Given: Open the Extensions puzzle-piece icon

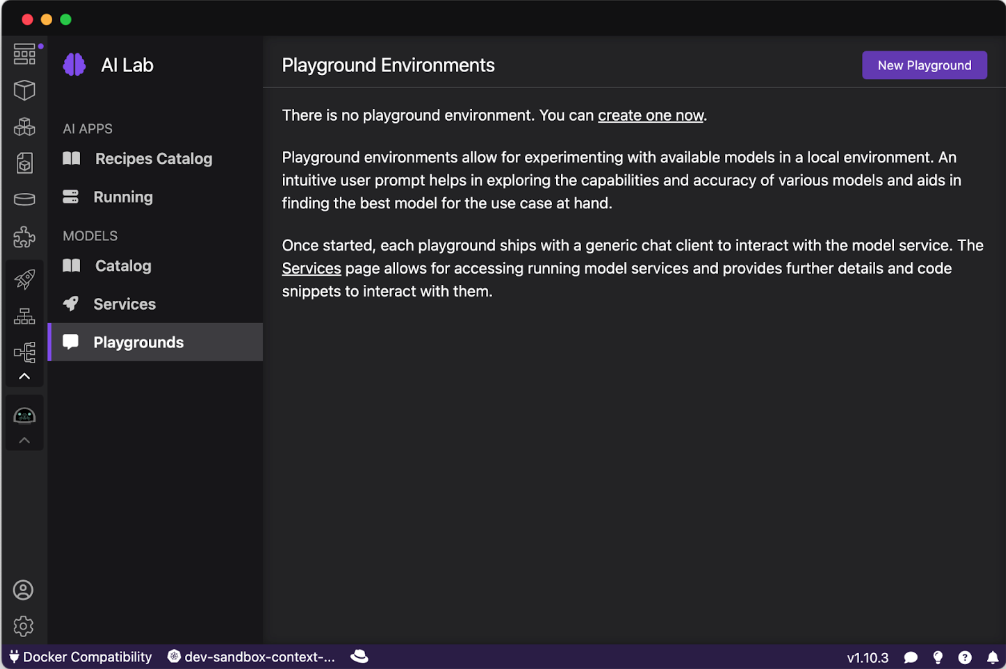Looking at the screenshot, I should 24,237.
